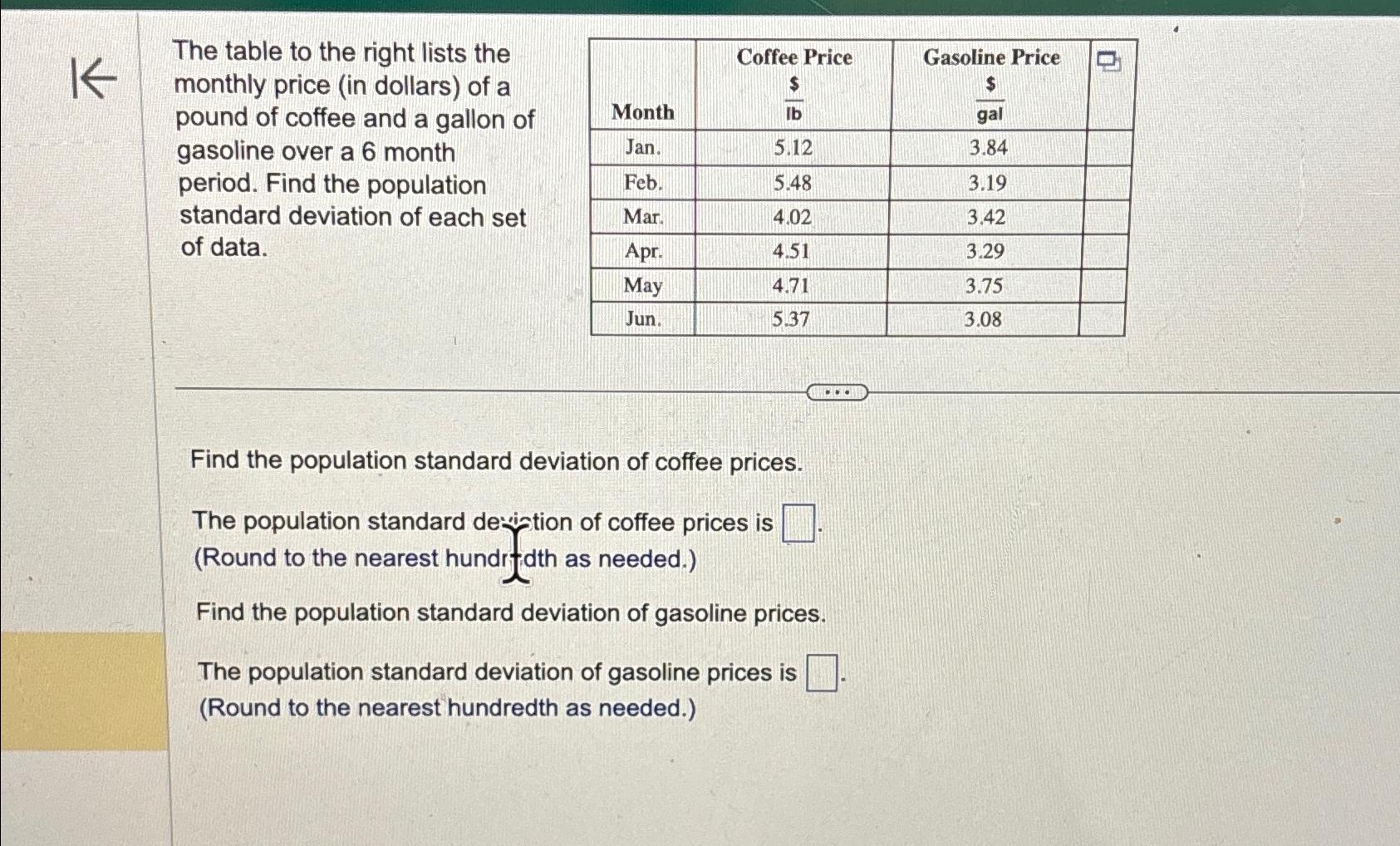Place the text cursor in the problem statement

pyautogui.click(x=349, y=150)
